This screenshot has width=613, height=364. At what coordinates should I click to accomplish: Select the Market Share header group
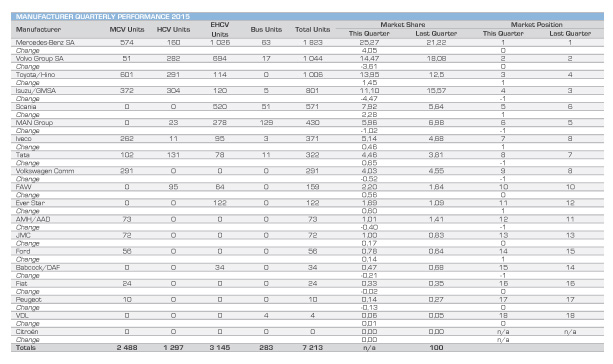coord(403,24)
